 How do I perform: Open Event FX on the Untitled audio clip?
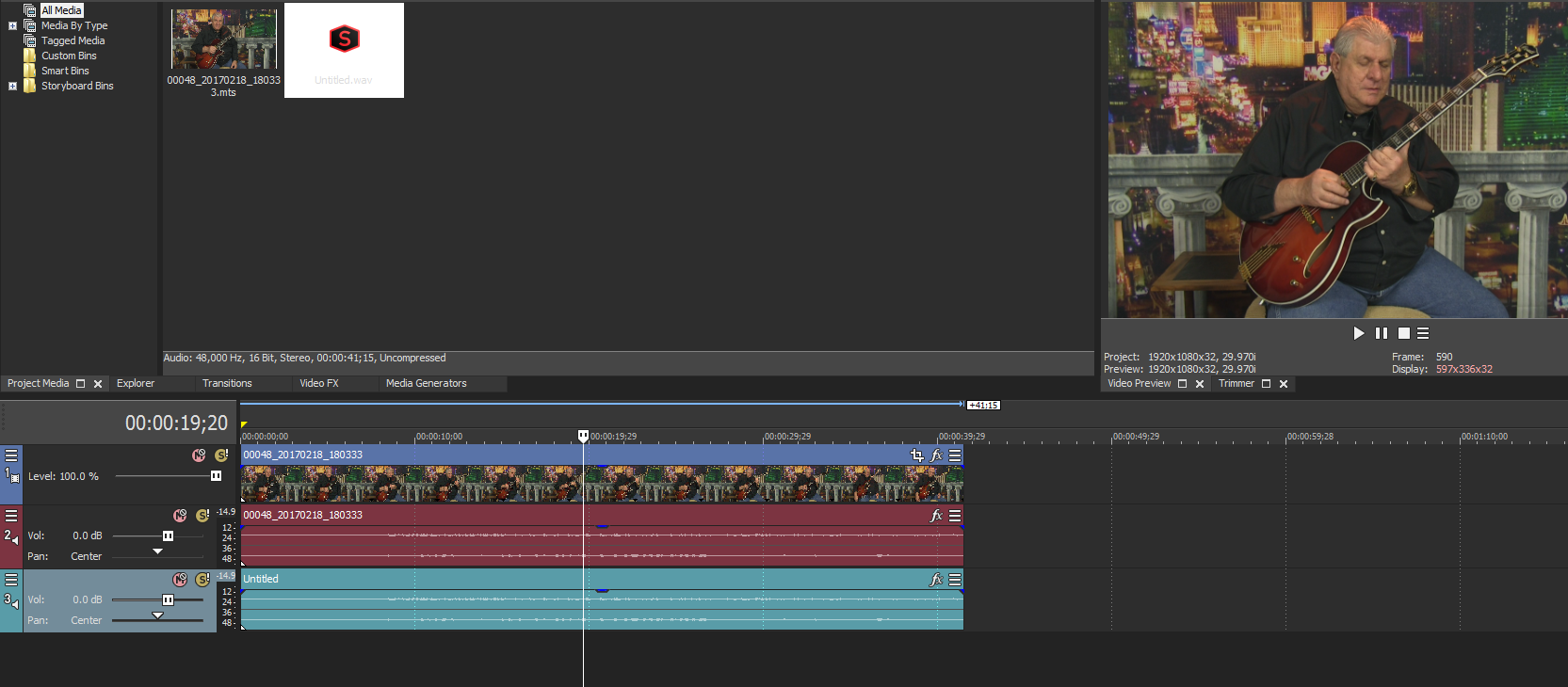point(936,580)
